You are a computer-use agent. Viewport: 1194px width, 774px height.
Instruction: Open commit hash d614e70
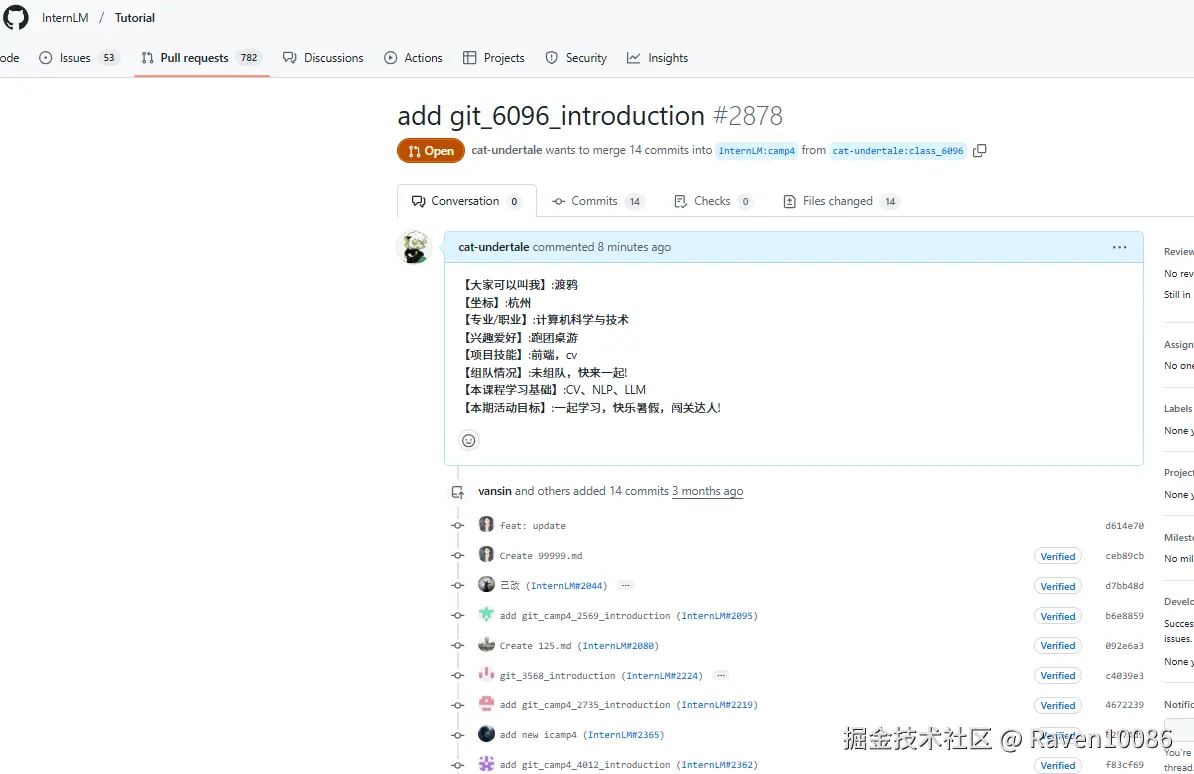(x=1124, y=526)
